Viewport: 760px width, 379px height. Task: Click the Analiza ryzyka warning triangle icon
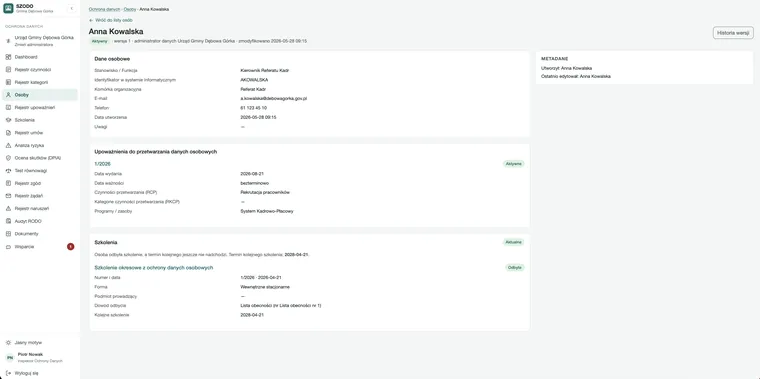(x=8, y=145)
